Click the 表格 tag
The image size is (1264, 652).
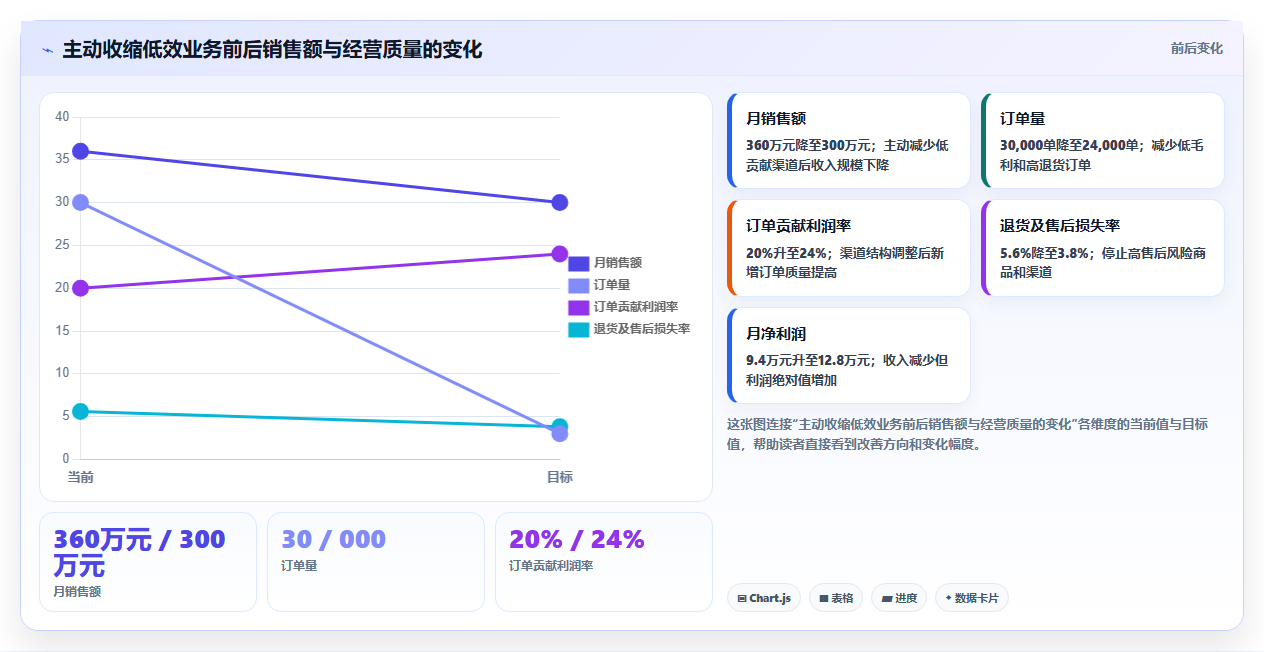836,598
